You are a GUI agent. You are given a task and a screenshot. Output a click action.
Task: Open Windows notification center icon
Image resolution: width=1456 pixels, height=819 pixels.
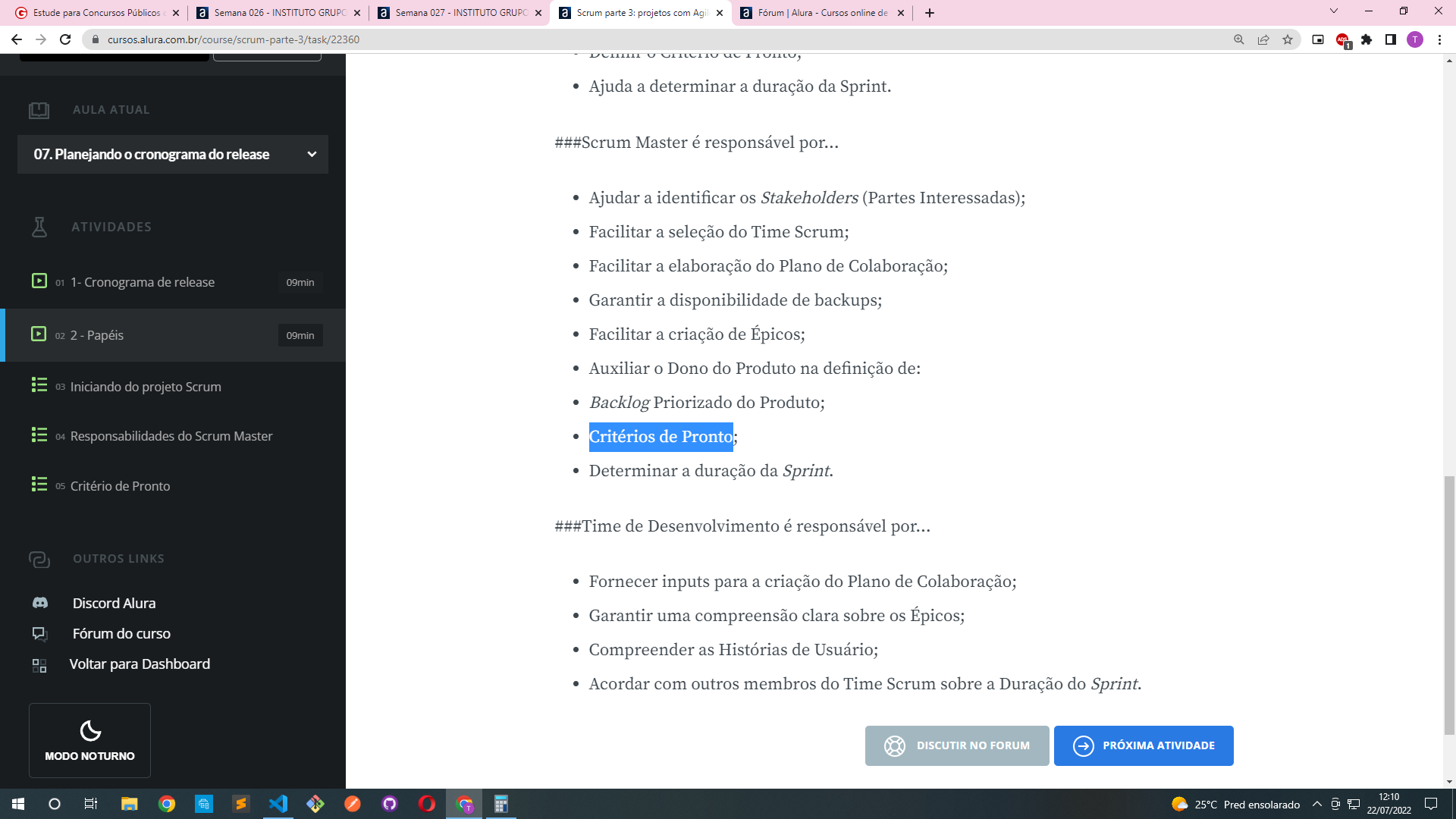pyautogui.click(x=1431, y=804)
